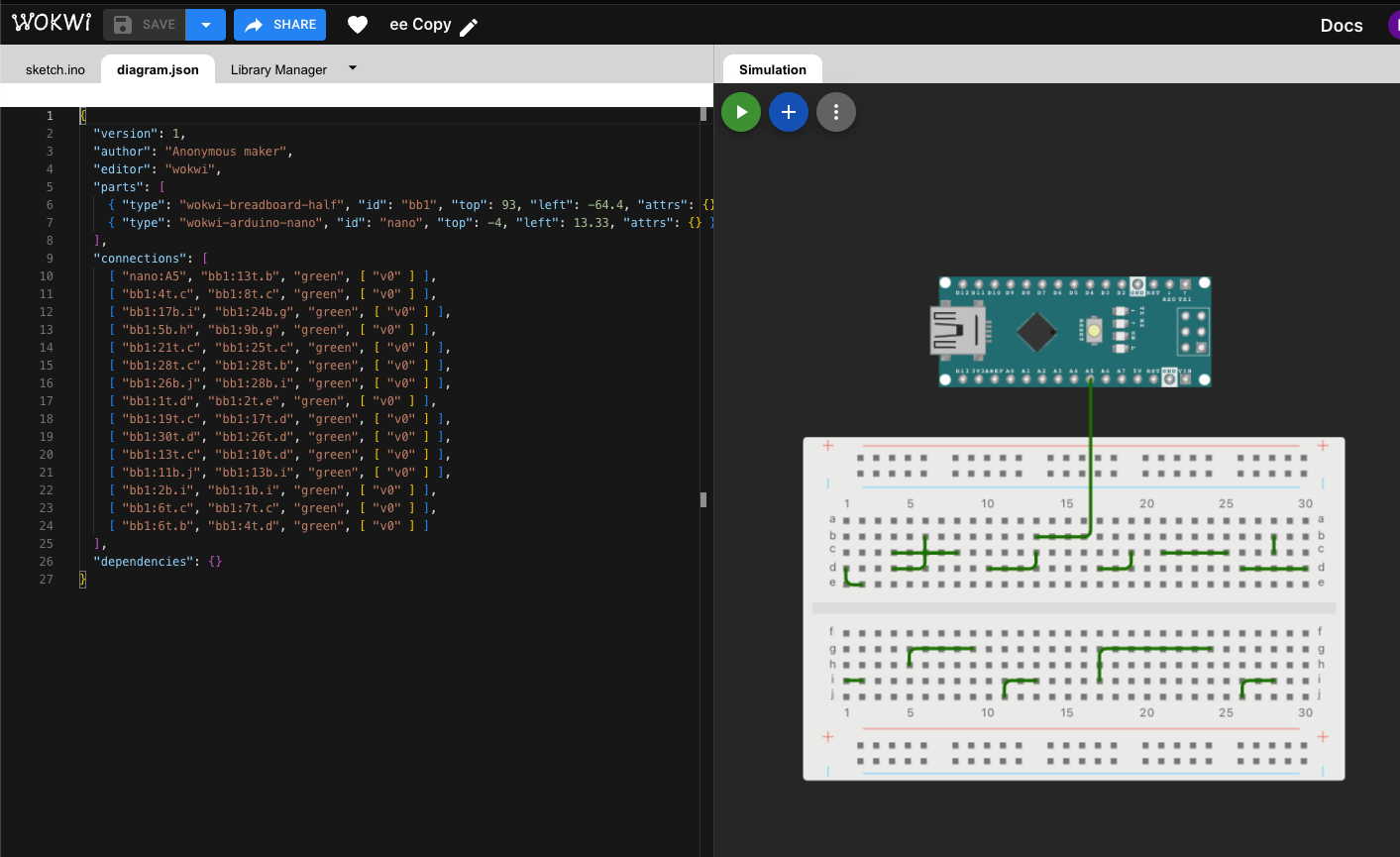Open the Library Manager tab
Image resolution: width=1400 pixels, height=857 pixels.
coord(278,69)
